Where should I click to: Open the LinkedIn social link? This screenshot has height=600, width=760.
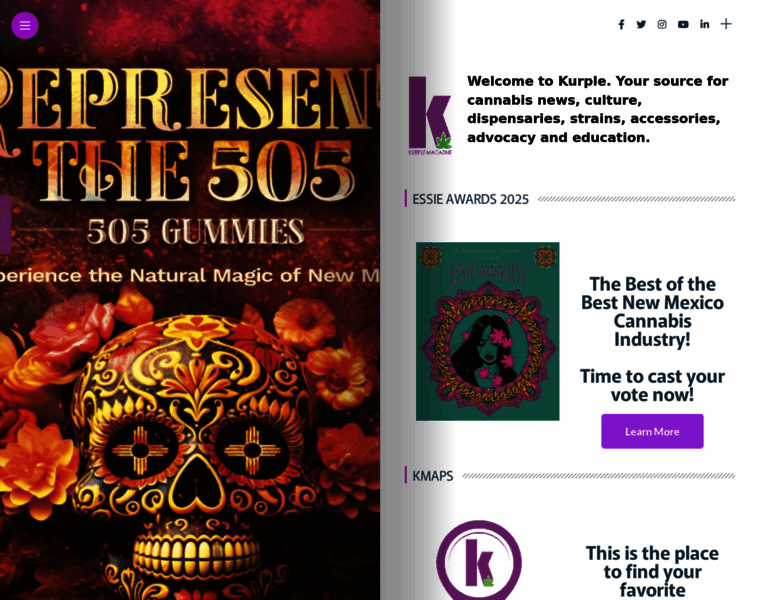(x=704, y=24)
